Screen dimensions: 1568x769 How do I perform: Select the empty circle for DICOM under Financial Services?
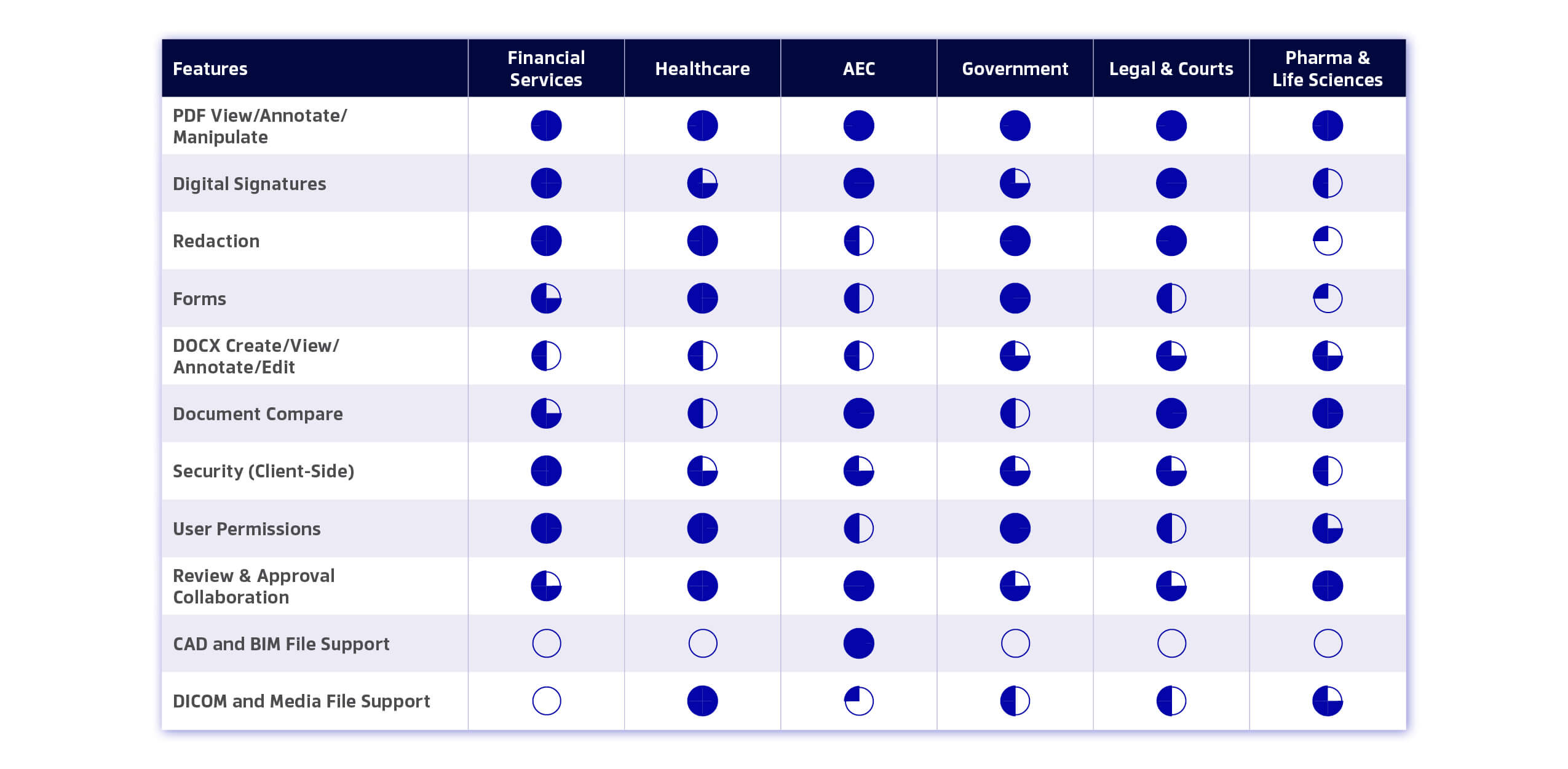point(546,701)
